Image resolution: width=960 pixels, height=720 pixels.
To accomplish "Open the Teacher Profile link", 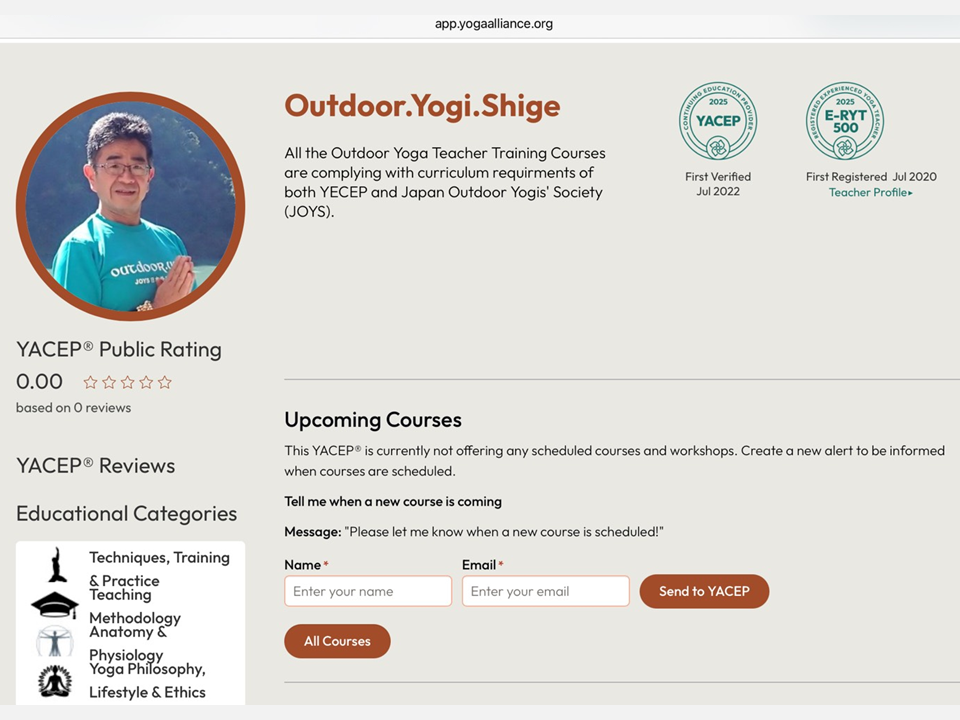I will [x=870, y=192].
